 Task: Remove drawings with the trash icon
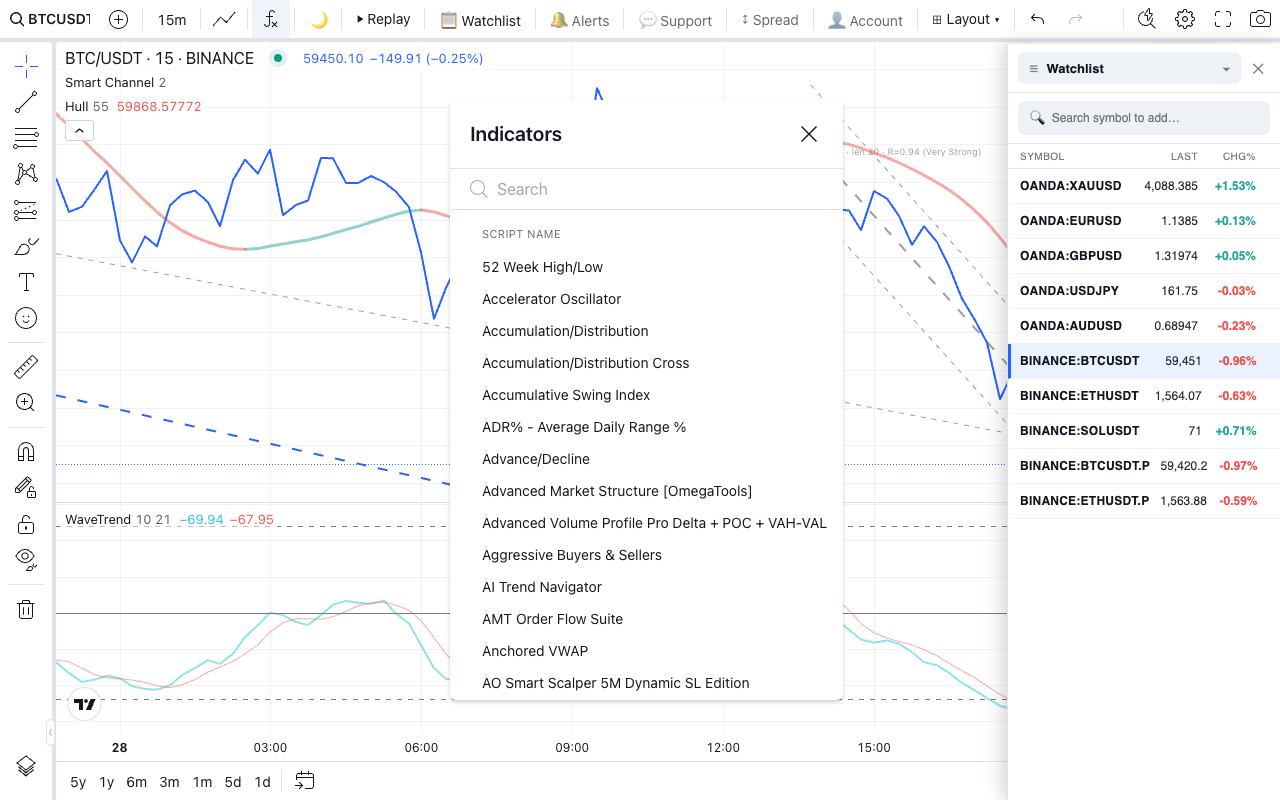point(26,609)
